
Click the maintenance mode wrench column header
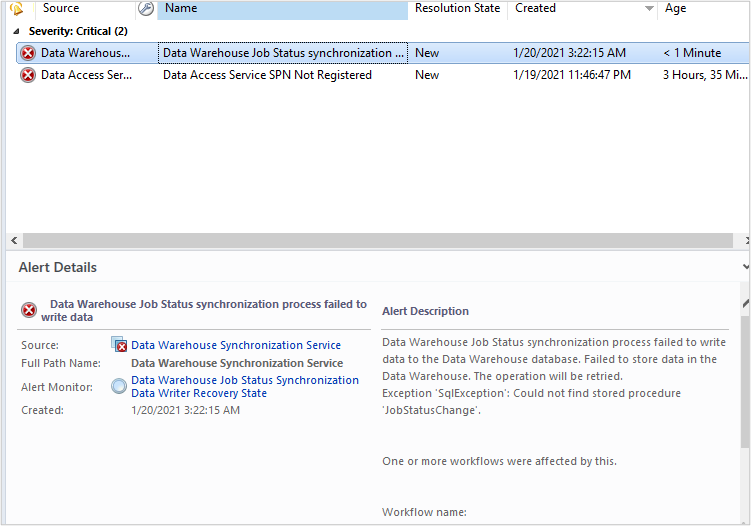point(146,8)
